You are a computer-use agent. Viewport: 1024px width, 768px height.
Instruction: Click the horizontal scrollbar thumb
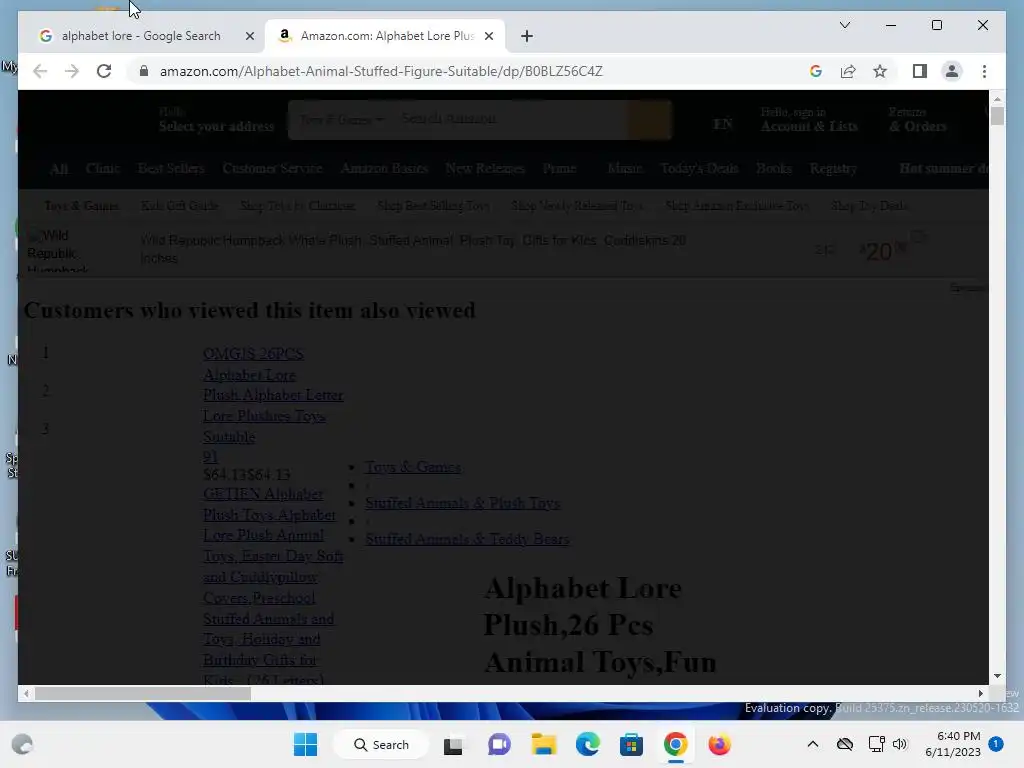[142, 694]
